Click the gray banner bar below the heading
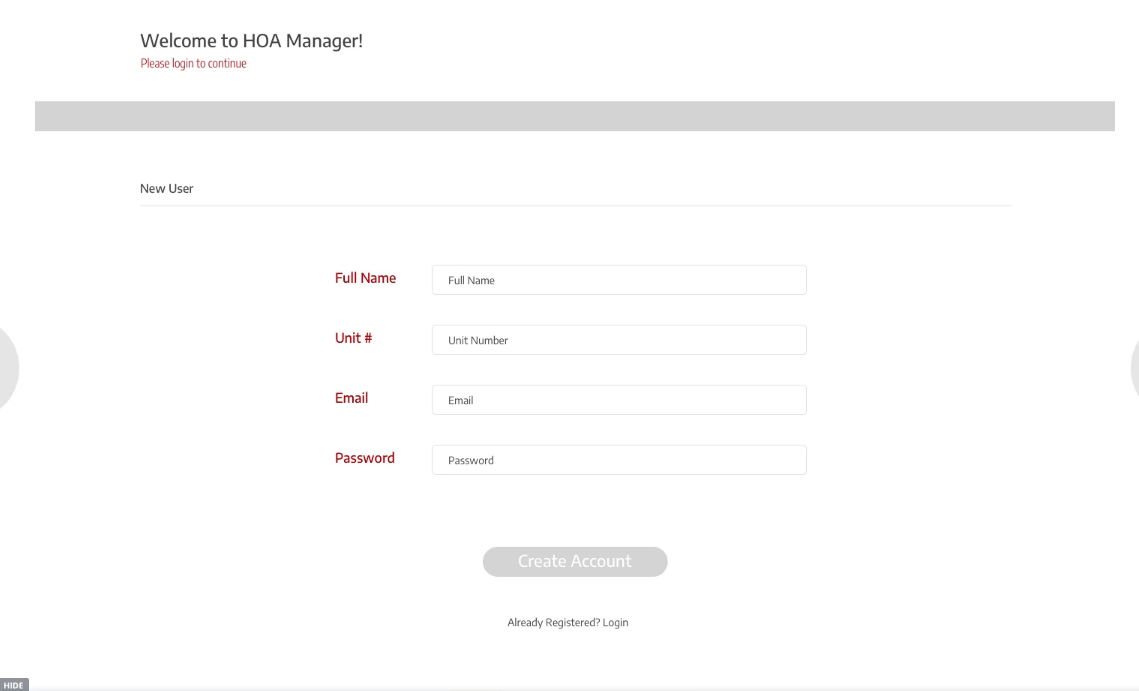This screenshot has height=691, width=1139. [x=575, y=116]
